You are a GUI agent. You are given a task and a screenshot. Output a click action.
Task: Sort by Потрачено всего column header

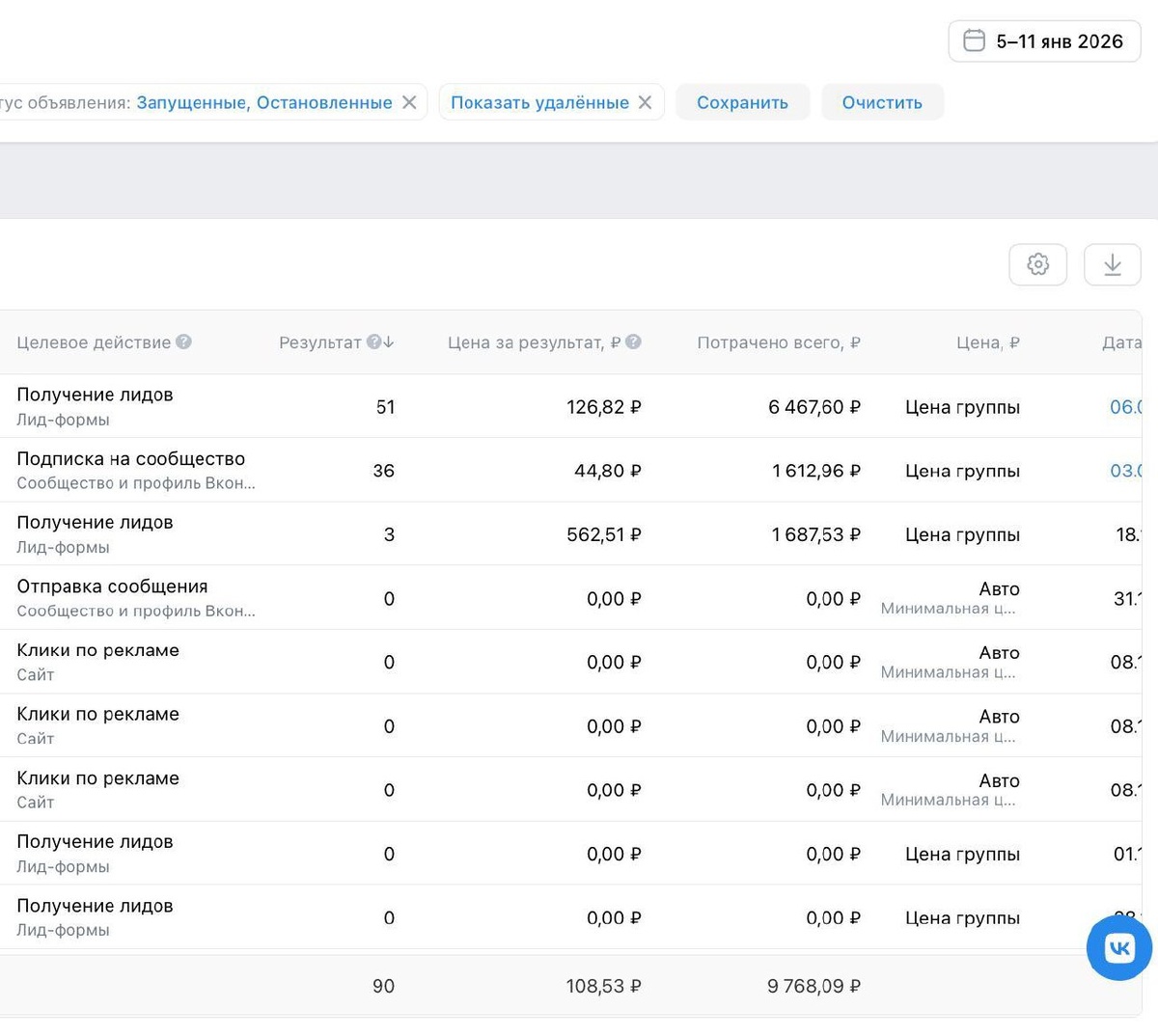779,342
